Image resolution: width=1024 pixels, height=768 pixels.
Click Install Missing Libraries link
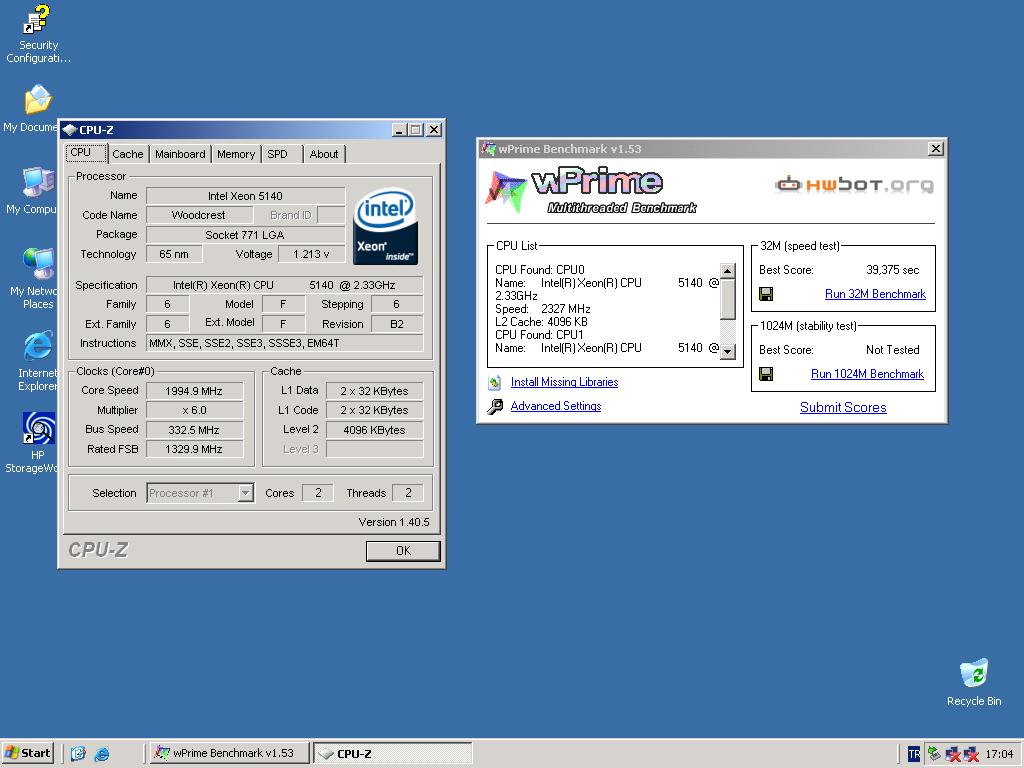(x=564, y=382)
